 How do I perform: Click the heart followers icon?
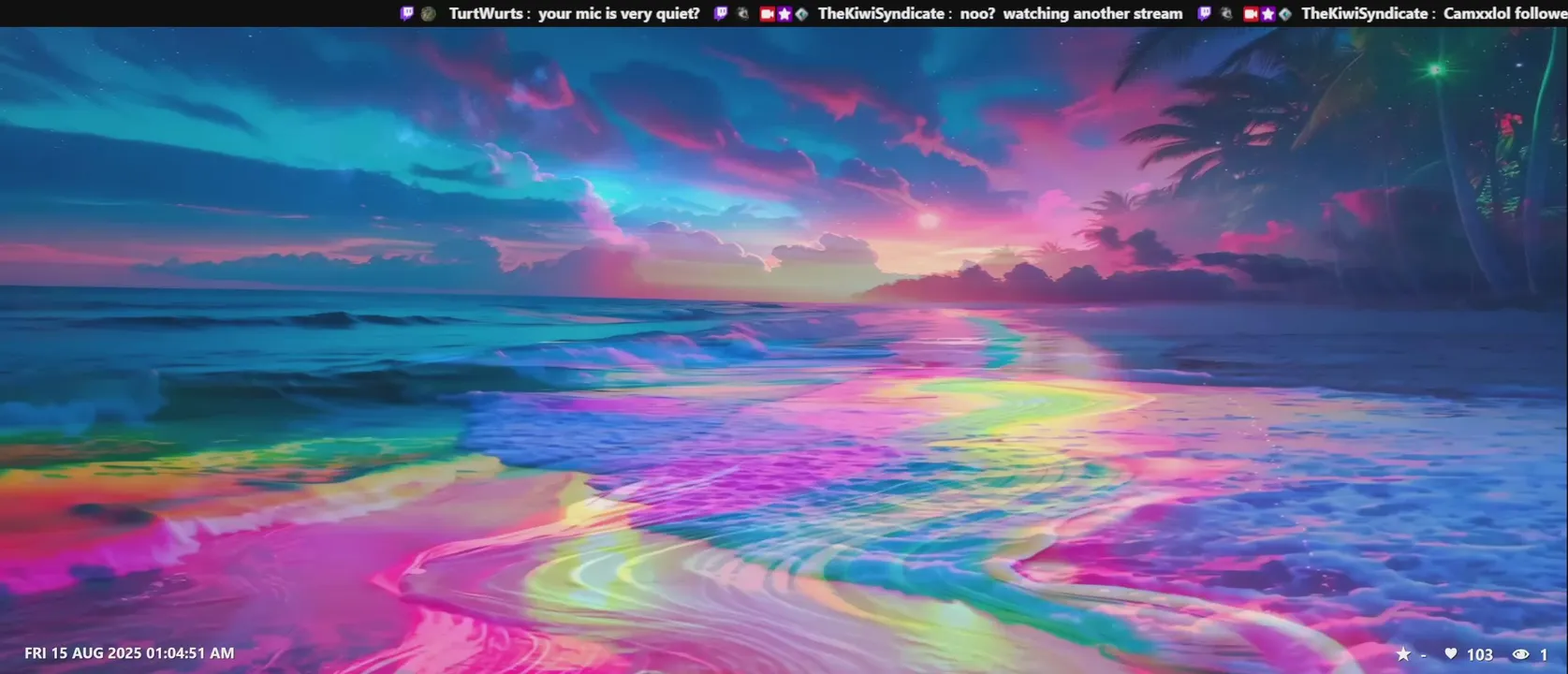(1451, 654)
